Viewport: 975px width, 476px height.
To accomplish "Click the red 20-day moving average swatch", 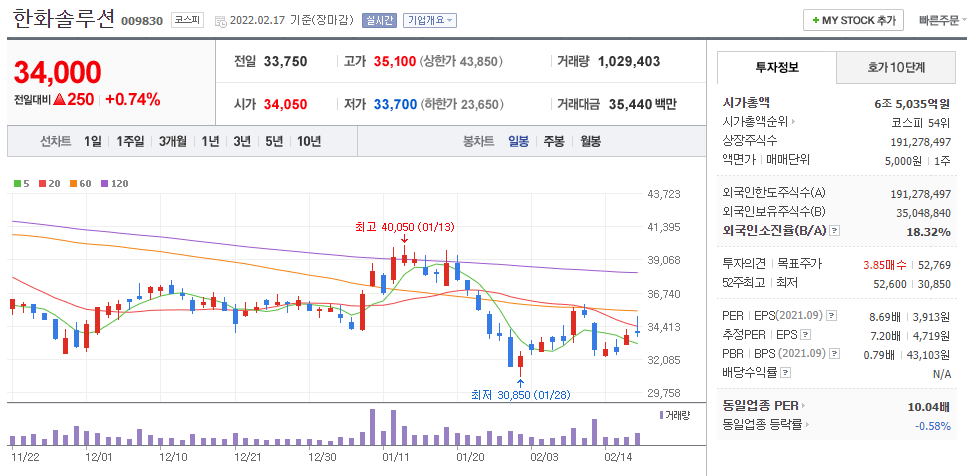I will coord(45,183).
